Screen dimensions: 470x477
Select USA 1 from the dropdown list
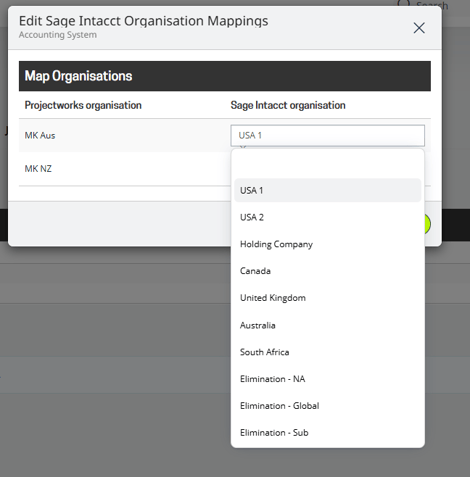(327, 190)
